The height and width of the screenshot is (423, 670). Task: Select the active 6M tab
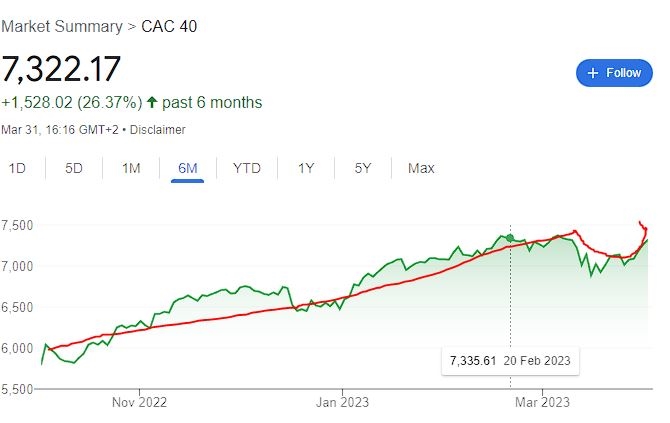click(x=187, y=168)
